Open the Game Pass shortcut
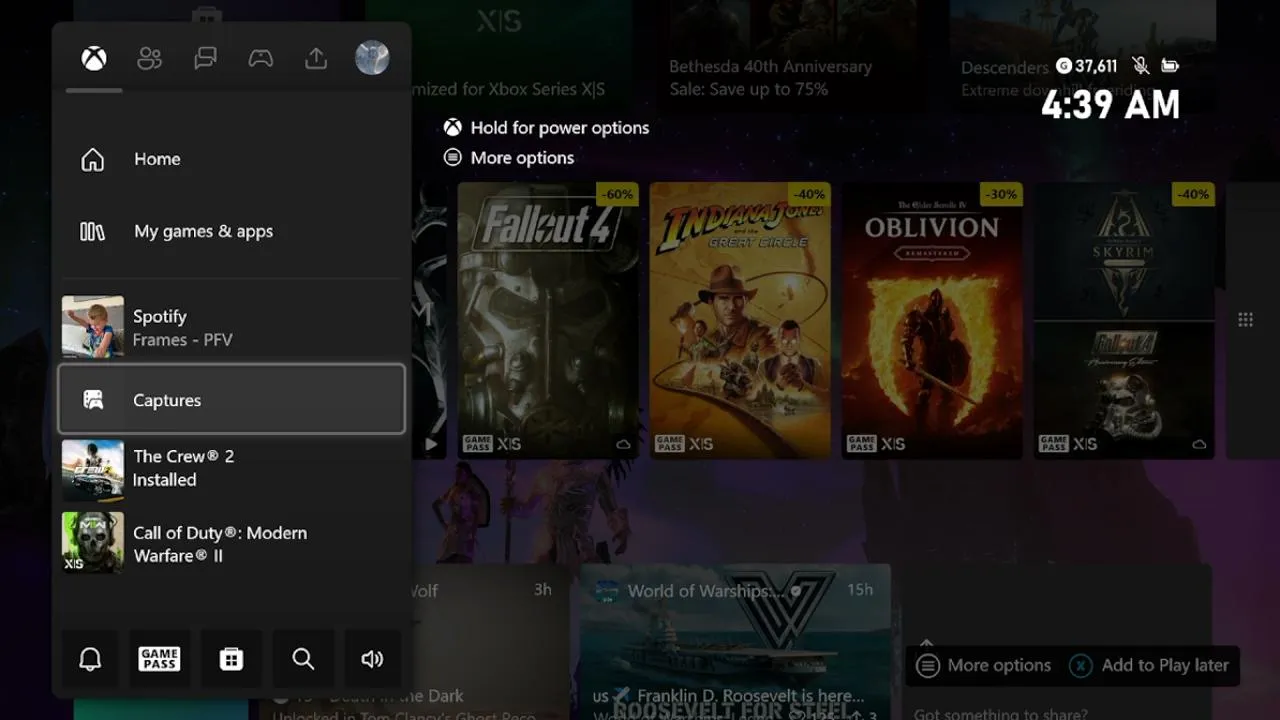This screenshot has height=720, width=1280. (x=160, y=659)
